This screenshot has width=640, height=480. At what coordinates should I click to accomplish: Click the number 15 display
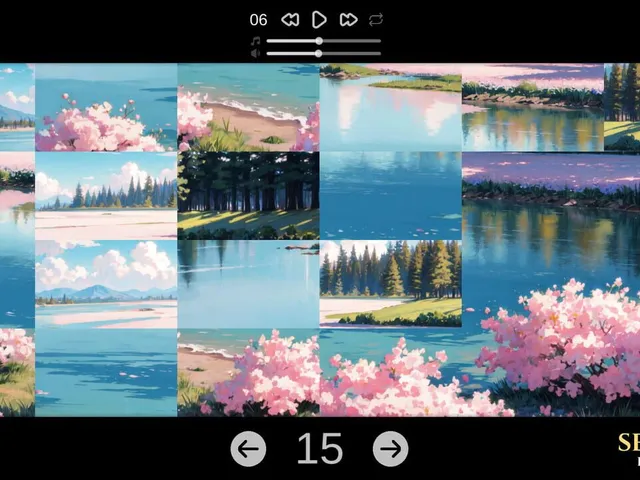[320, 449]
